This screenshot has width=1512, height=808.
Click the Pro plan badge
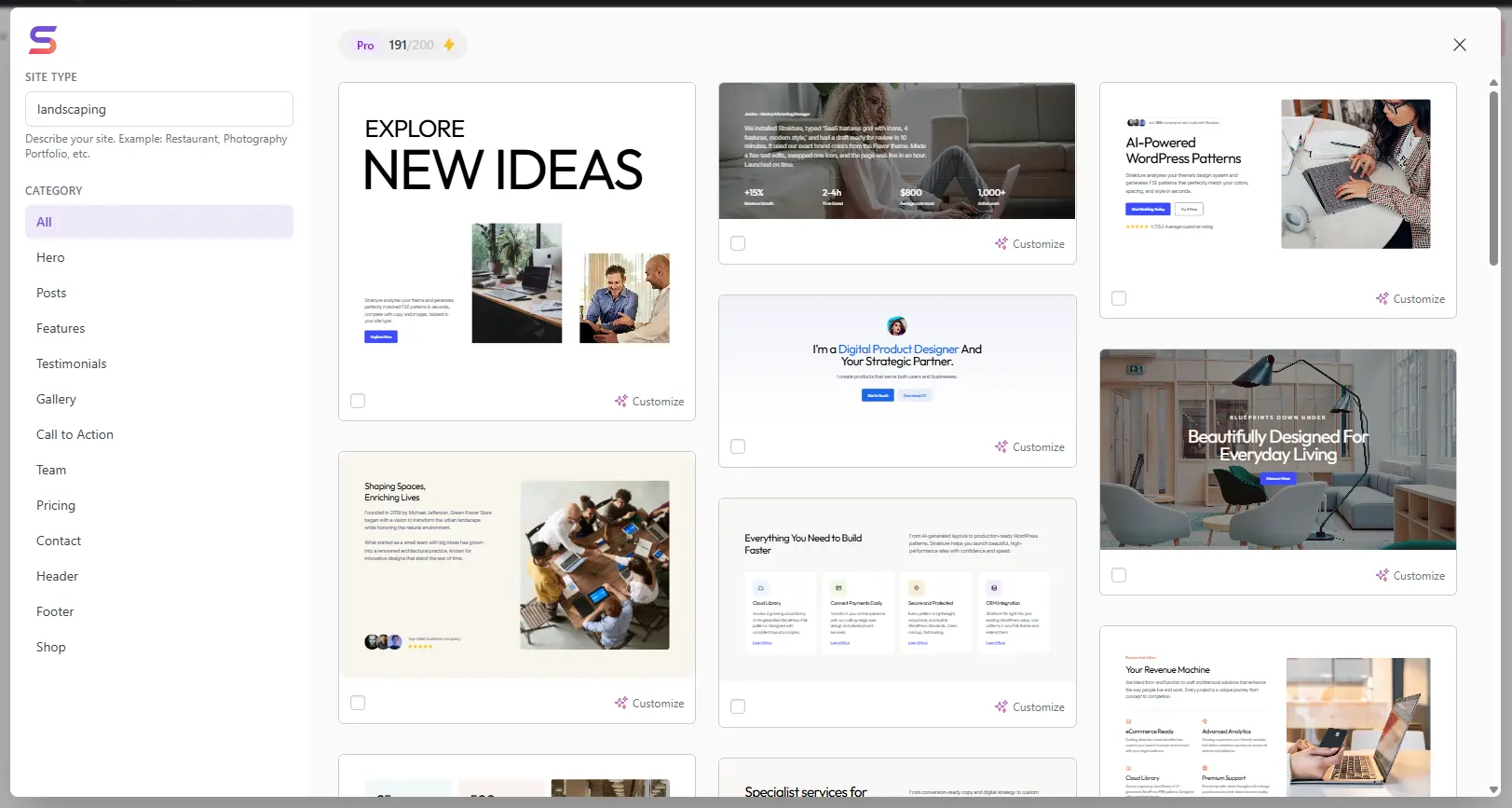(365, 45)
